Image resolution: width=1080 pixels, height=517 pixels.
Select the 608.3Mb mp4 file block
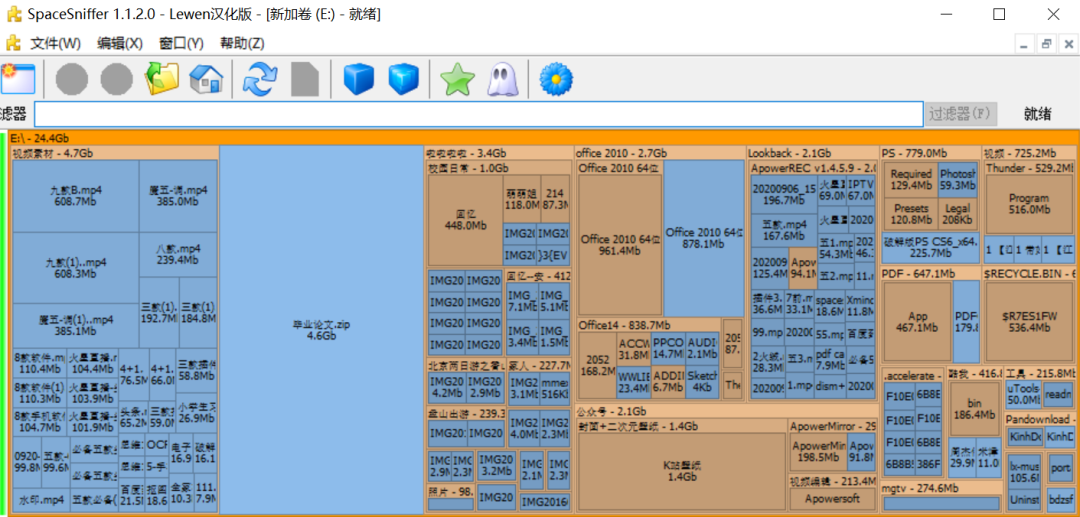(76, 268)
